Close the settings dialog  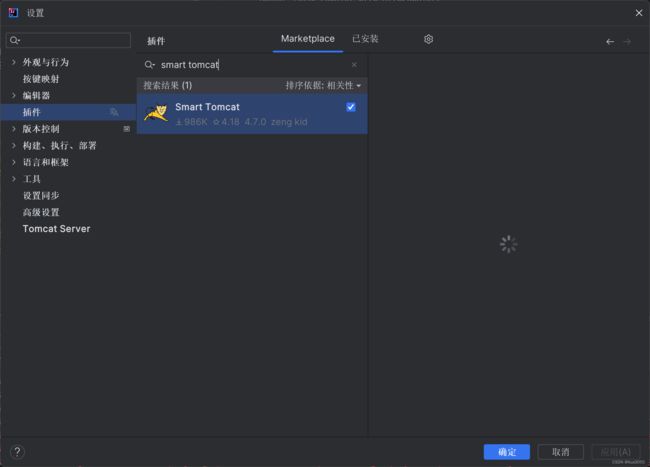click(639, 13)
